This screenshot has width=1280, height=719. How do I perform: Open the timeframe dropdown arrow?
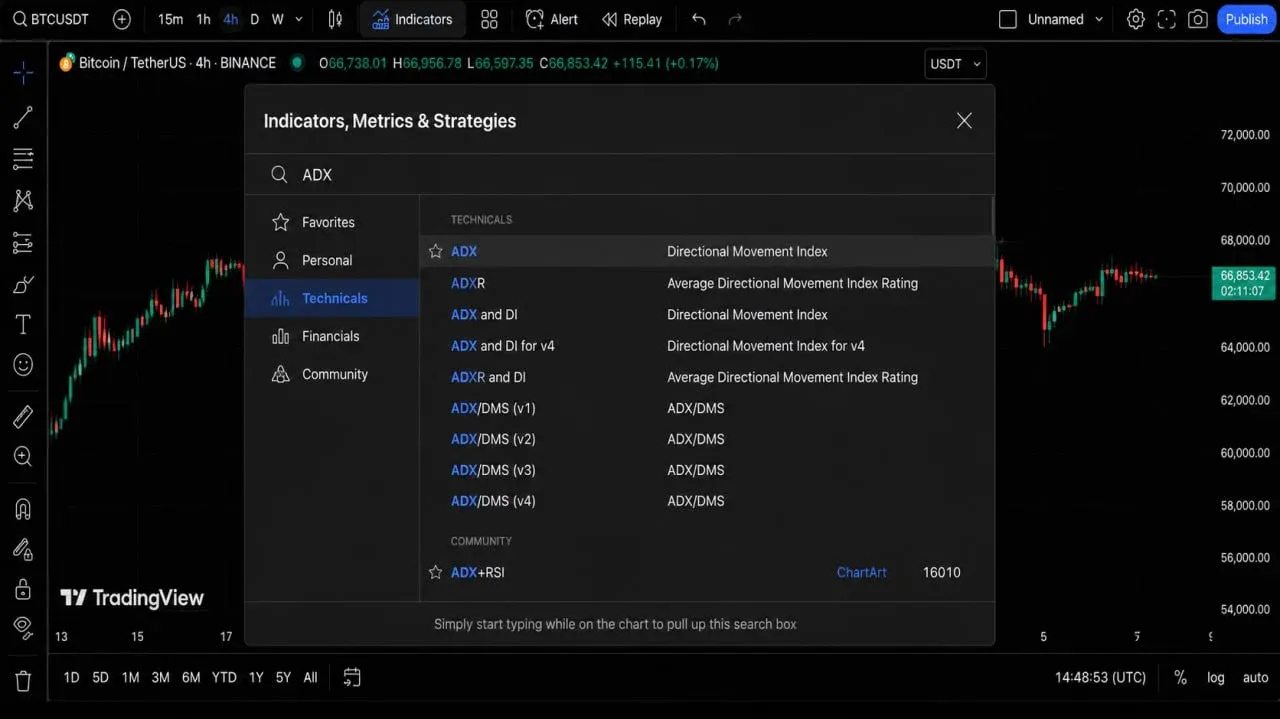click(298, 19)
